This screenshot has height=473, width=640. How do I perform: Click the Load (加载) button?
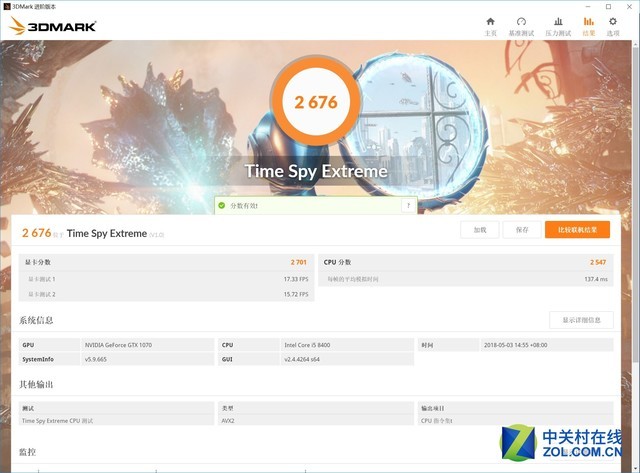[480, 230]
